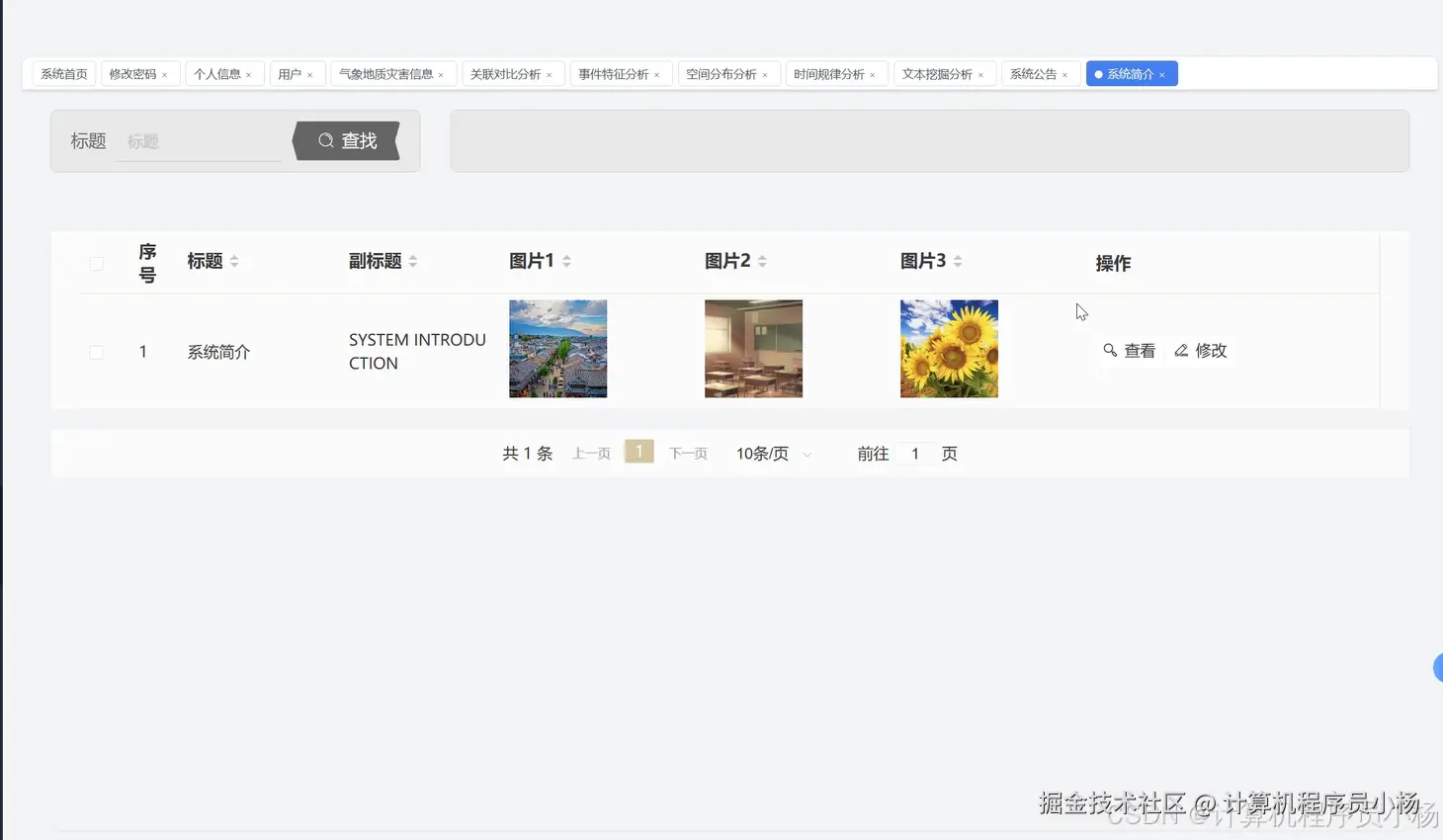The width and height of the screenshot is (1443, 840).
Task: Open the 气象地质灾害信息 tab
Action: (x=385, y=72)
